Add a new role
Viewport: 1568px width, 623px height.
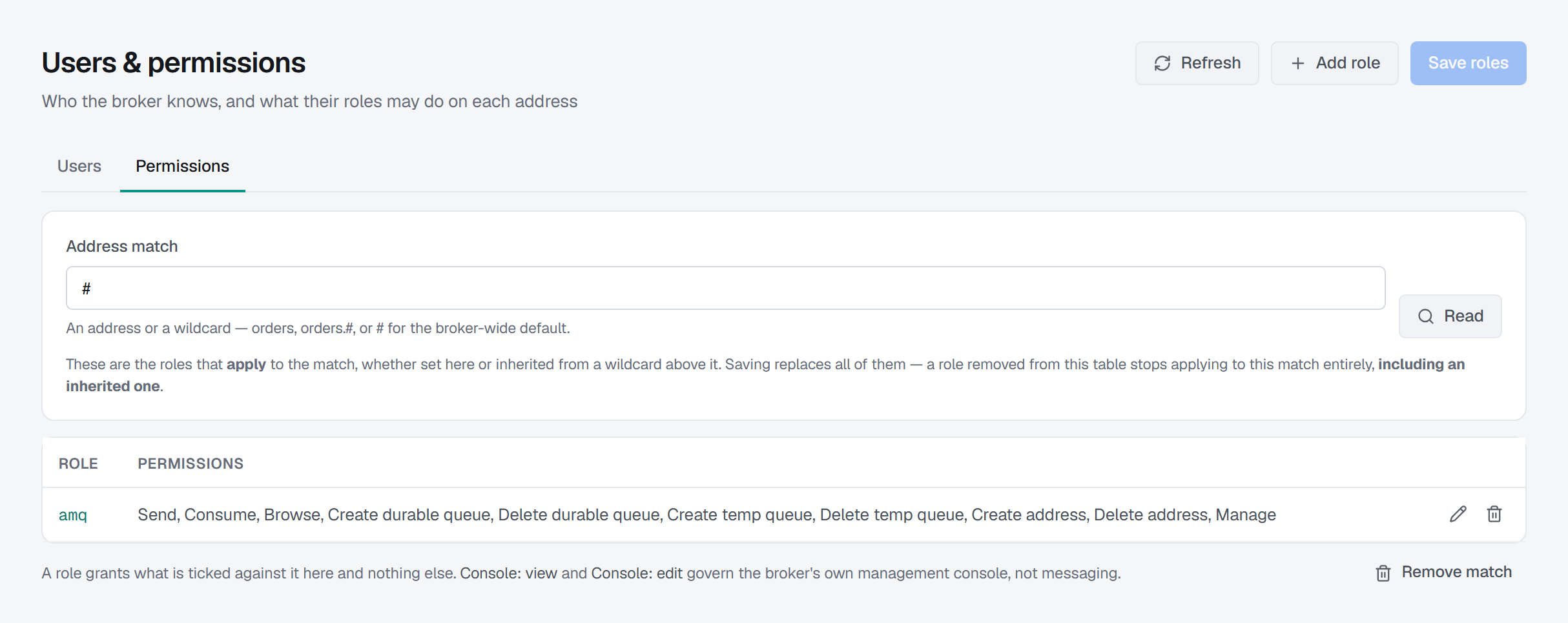(1334, 63)
